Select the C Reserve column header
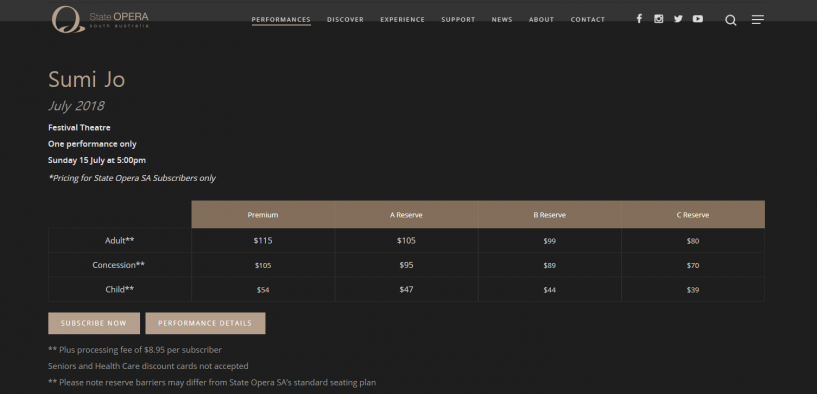817x394 pixels. click(x=693, y=214)
